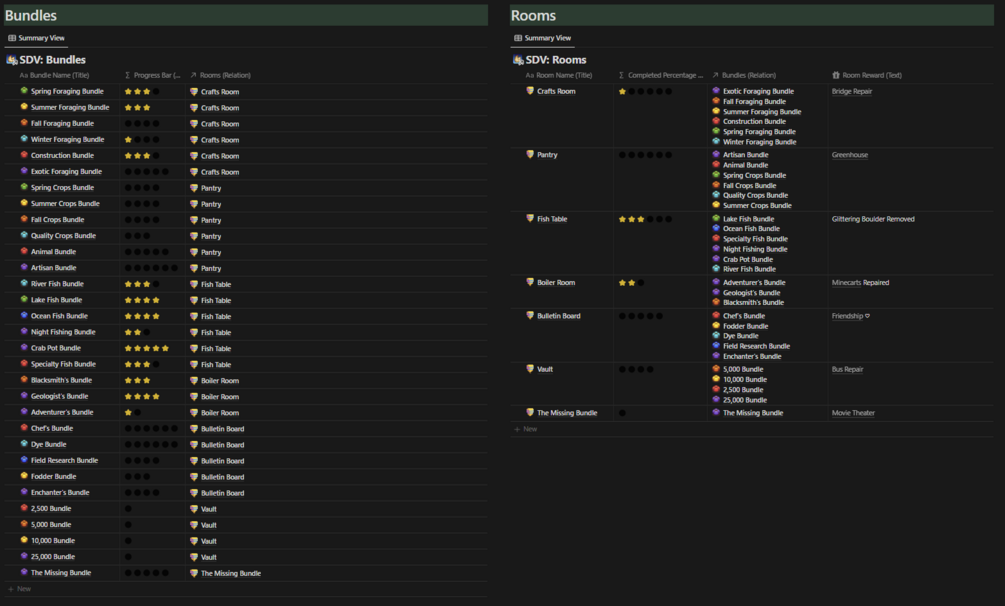Image resolution: width=1005 pixels, height=606 pixels.
Task: Click the Room Reward column gift icon
Action: [x=836, y=75]
